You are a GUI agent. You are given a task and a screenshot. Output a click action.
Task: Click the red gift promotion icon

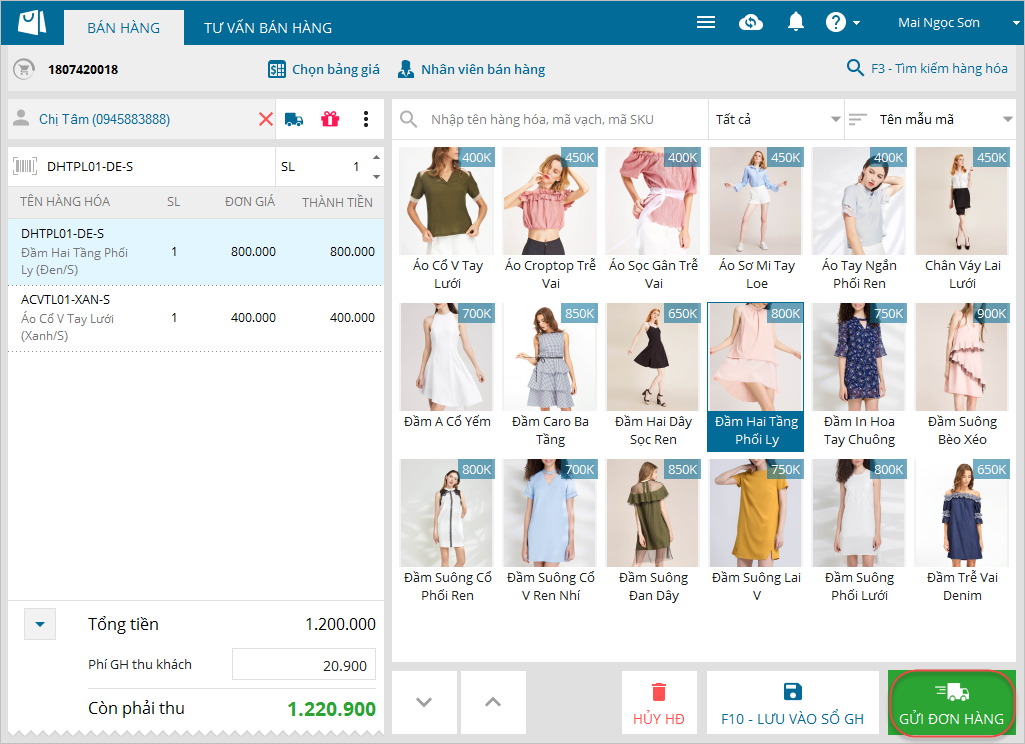pos(330,119)
